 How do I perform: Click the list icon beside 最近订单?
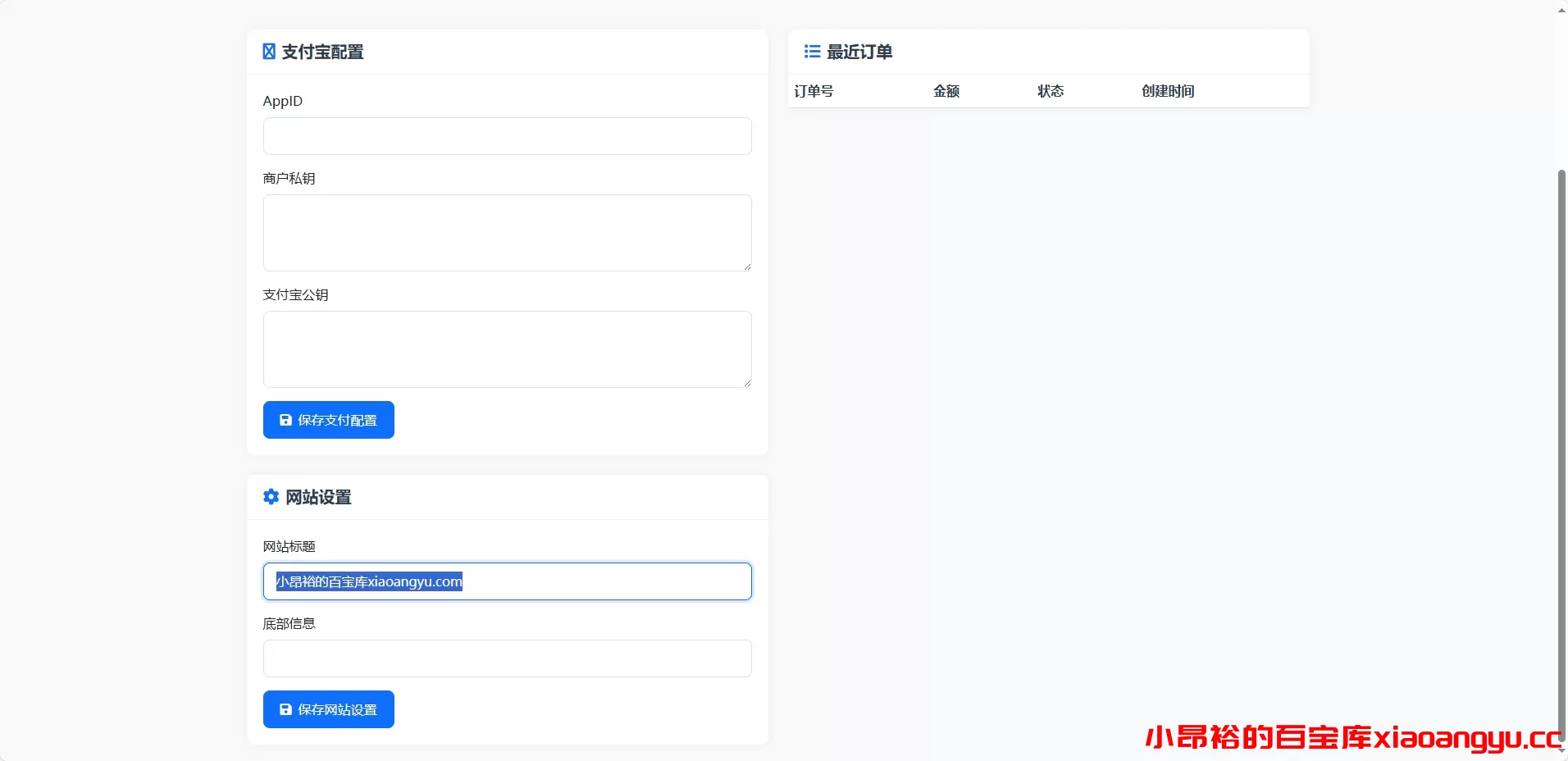[x=812, y=52]
